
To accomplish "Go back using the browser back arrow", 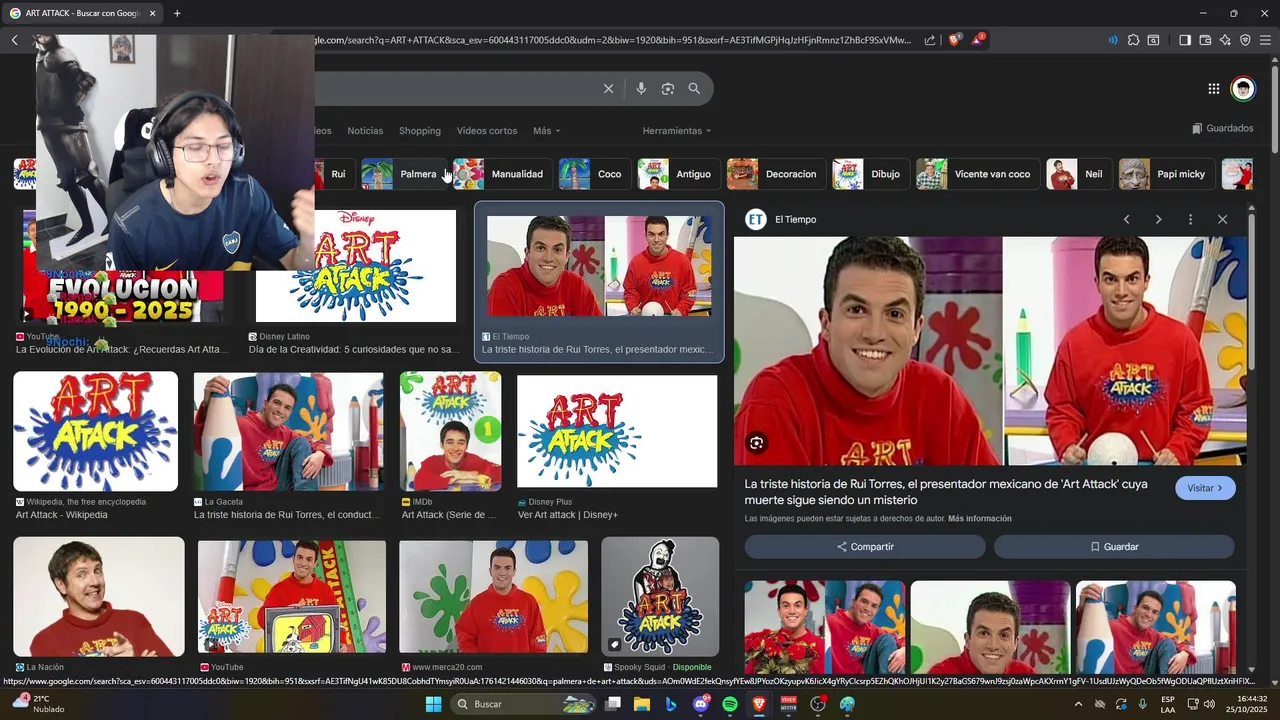I will click(15, 40).
